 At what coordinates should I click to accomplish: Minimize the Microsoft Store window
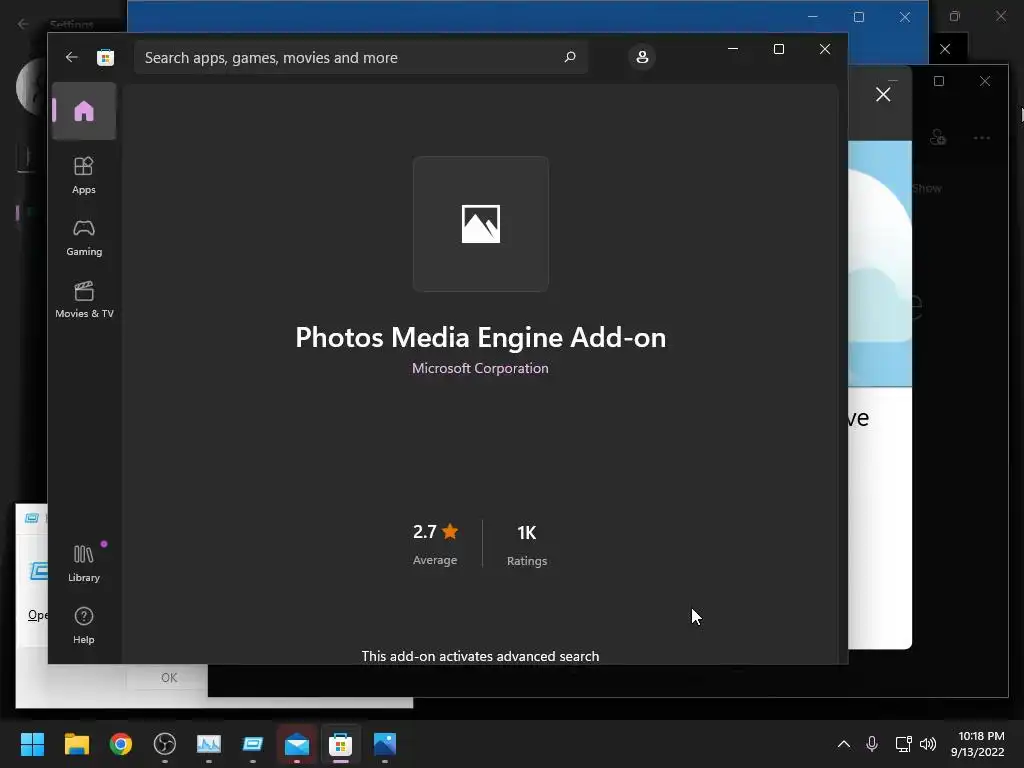(x=733, y=49)
